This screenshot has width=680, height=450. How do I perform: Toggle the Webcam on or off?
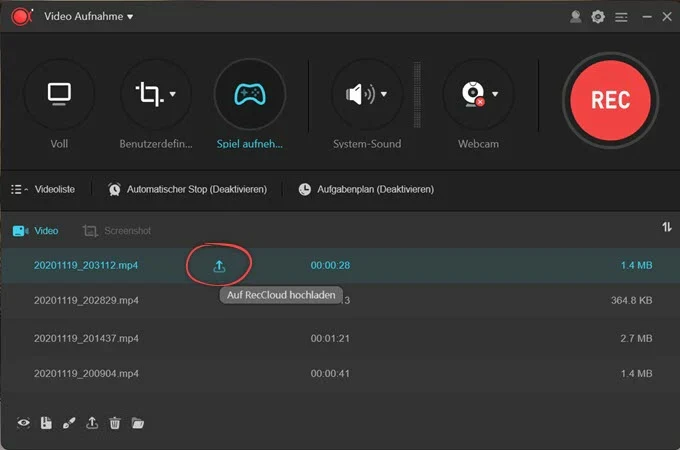(x=473, y=94)
